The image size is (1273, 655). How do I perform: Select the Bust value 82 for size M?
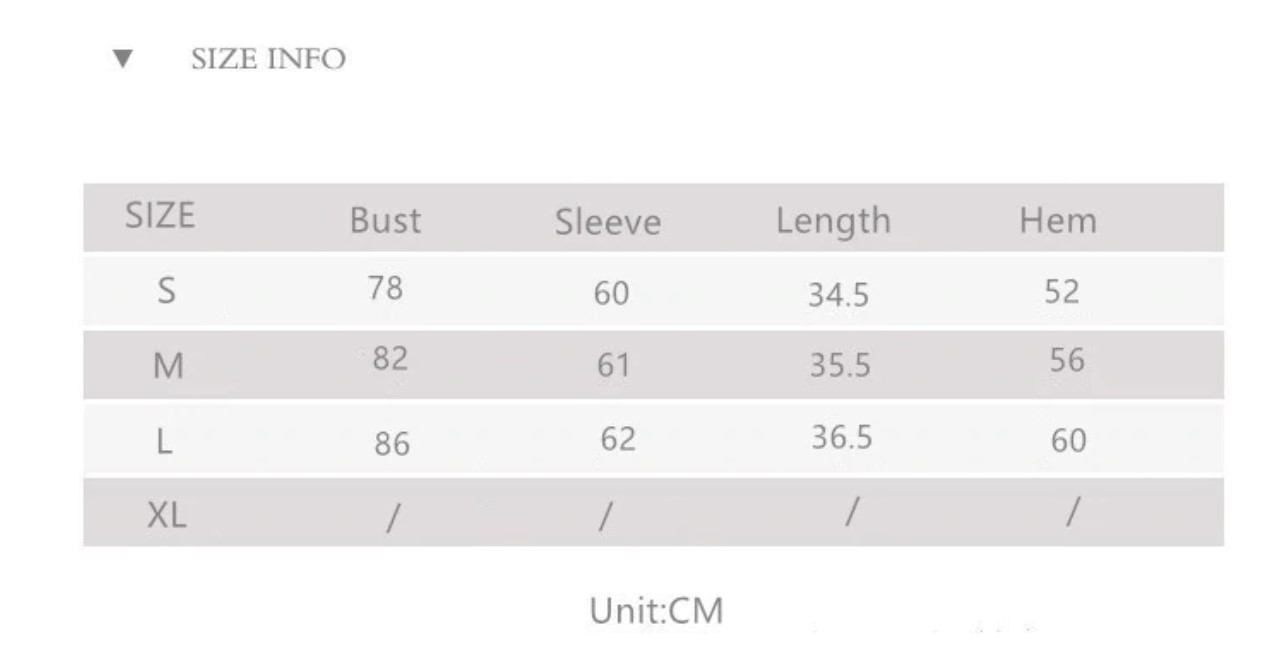pyautogui.click(x=390, y=359)
